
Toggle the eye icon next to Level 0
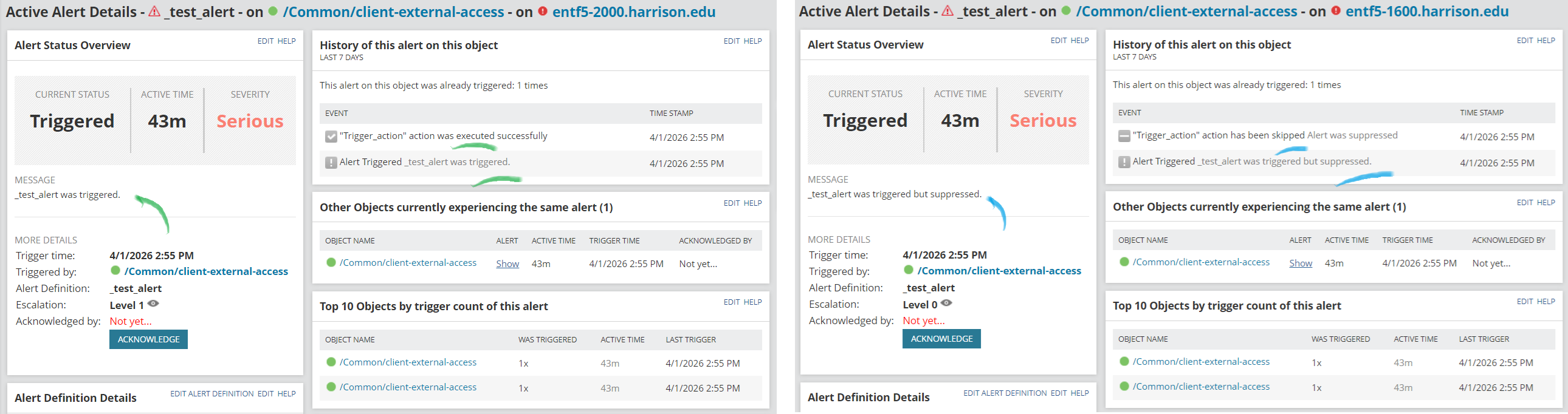(946, 303)
